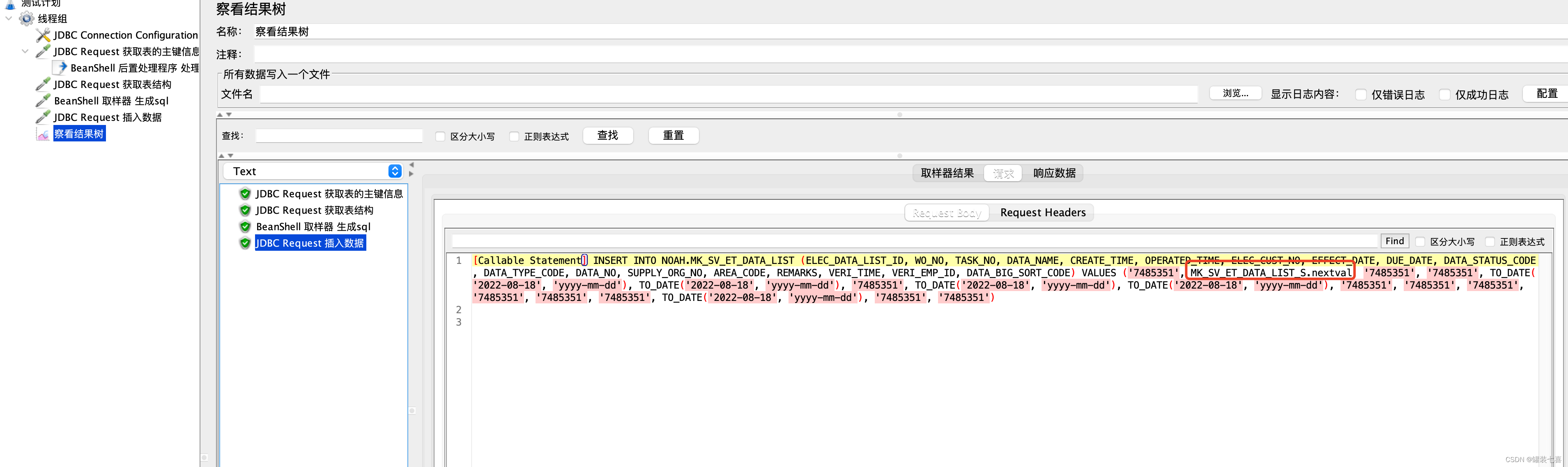This screenshot has width=1568, height=467.
Task: Select result BeanShell 取样器 生成sql
Action: (x=313, y=227)
